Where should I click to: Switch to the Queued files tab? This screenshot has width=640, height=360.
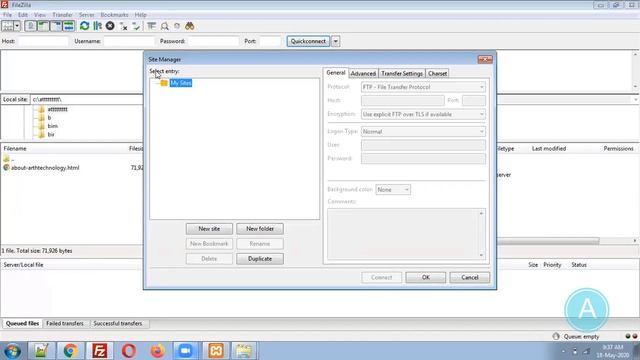click(22, 323)
